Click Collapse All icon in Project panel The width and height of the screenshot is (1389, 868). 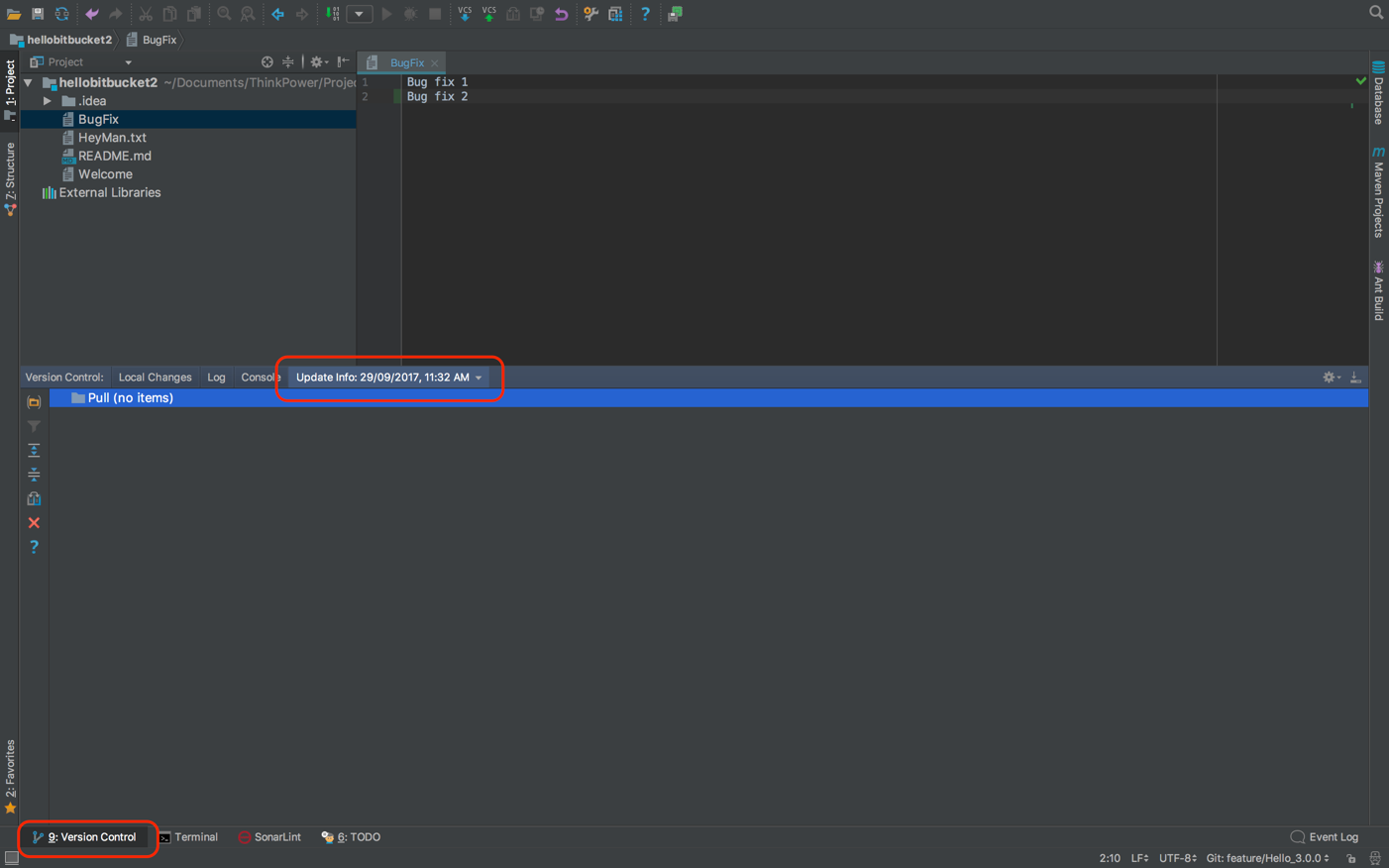288,61
